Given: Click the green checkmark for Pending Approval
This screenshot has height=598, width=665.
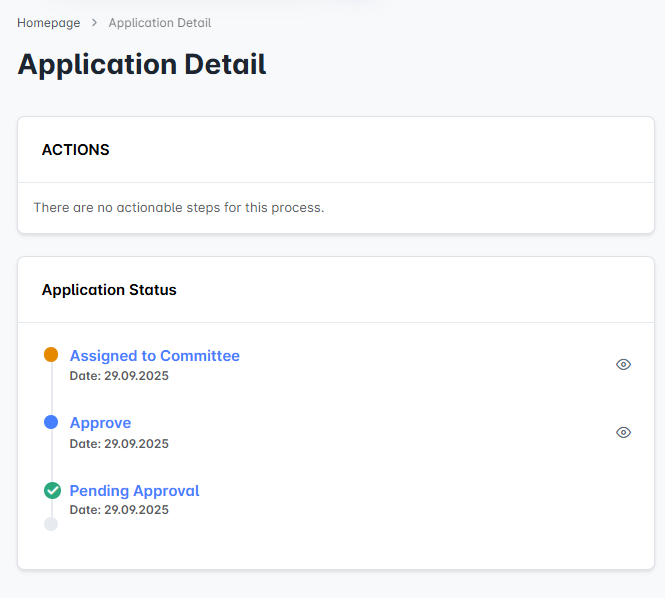Looking at the screenshot, I should tap(52, 491).
